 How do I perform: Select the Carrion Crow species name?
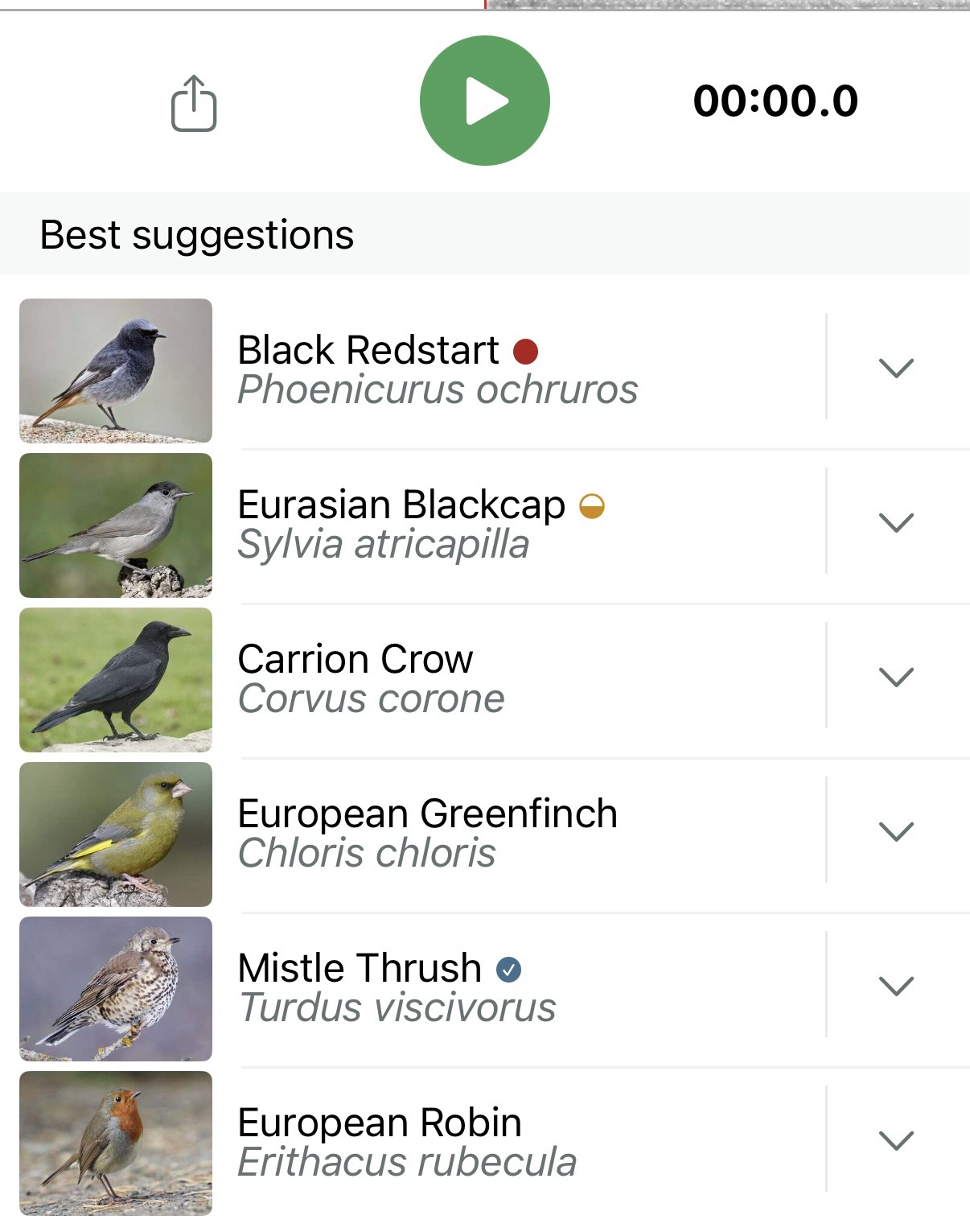point(356,659)
